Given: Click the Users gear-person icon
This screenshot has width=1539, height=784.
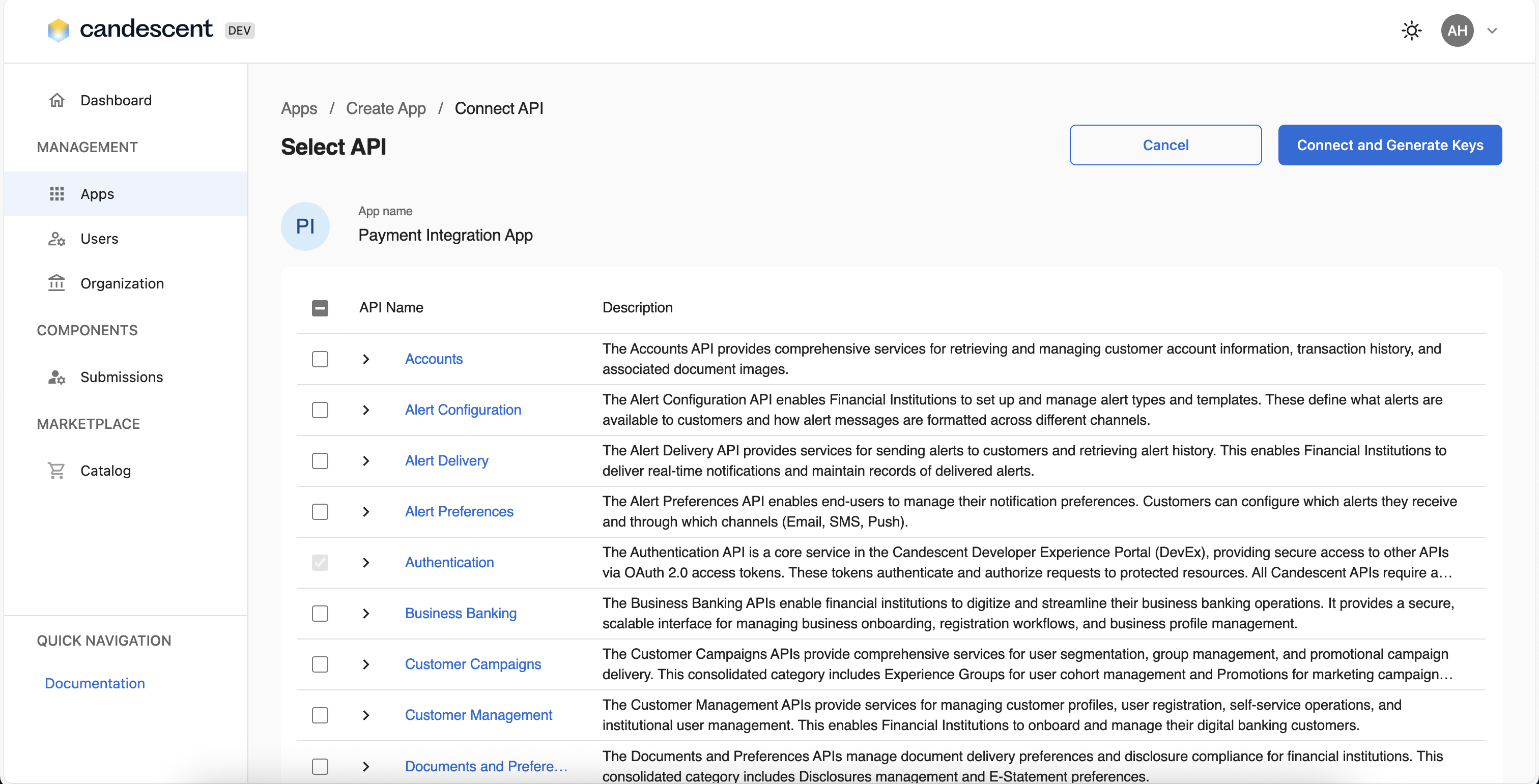Looking at the screenshot, I should (57, 239).
